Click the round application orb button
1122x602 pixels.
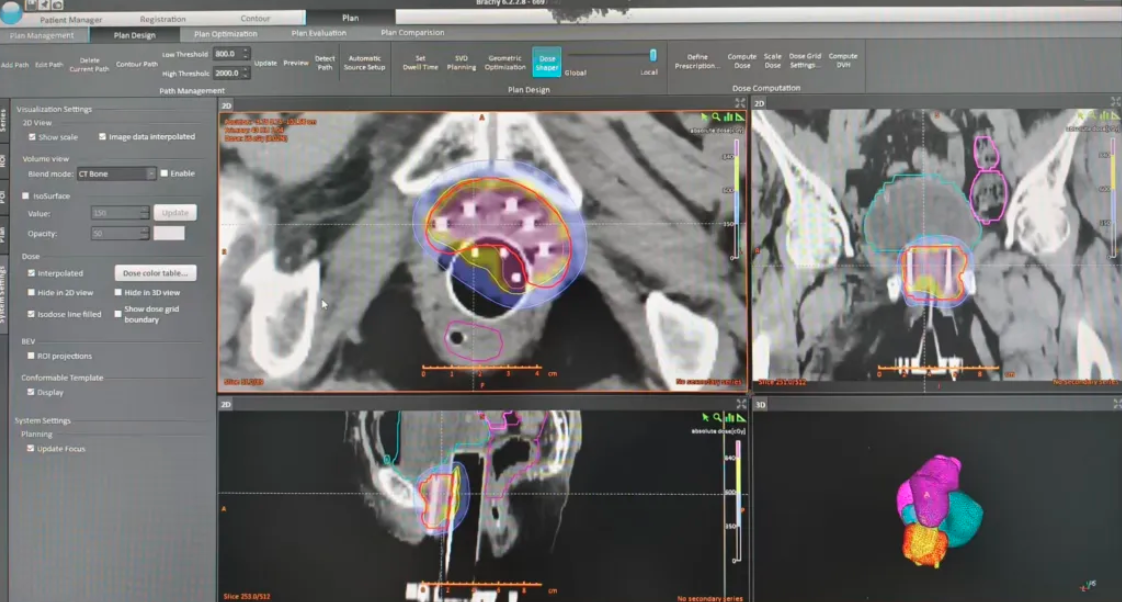(x=10, y=14)
